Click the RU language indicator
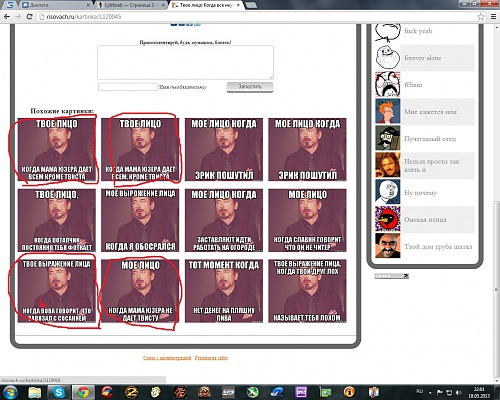 (x=419, y=391)
